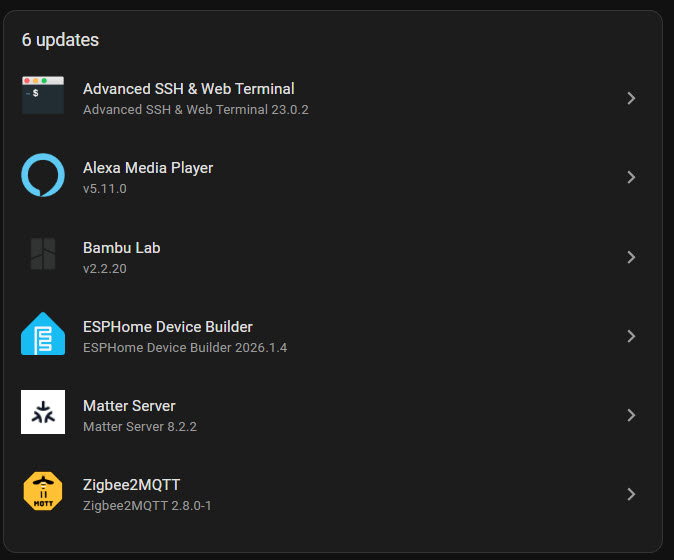Open chevron for Alexa Media Player update
Image resolution: width=674 pixels, height=560 pixels.
631,177
